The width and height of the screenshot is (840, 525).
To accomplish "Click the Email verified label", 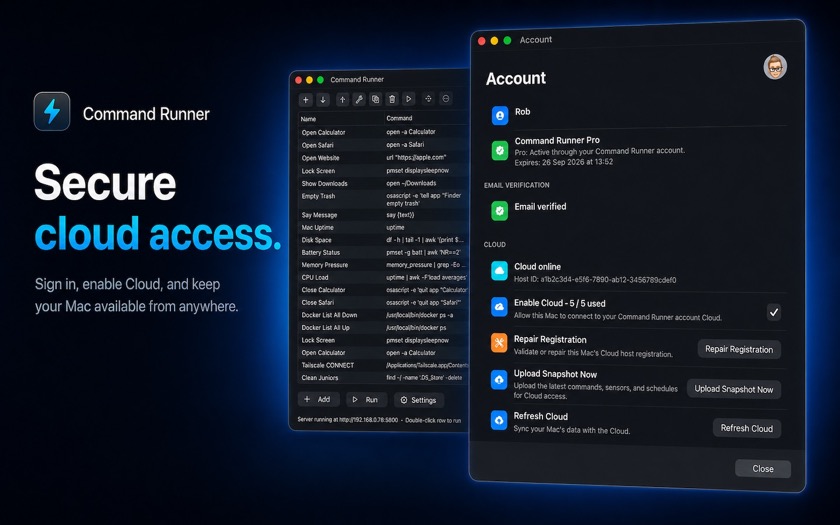I will tap(540, 207).
